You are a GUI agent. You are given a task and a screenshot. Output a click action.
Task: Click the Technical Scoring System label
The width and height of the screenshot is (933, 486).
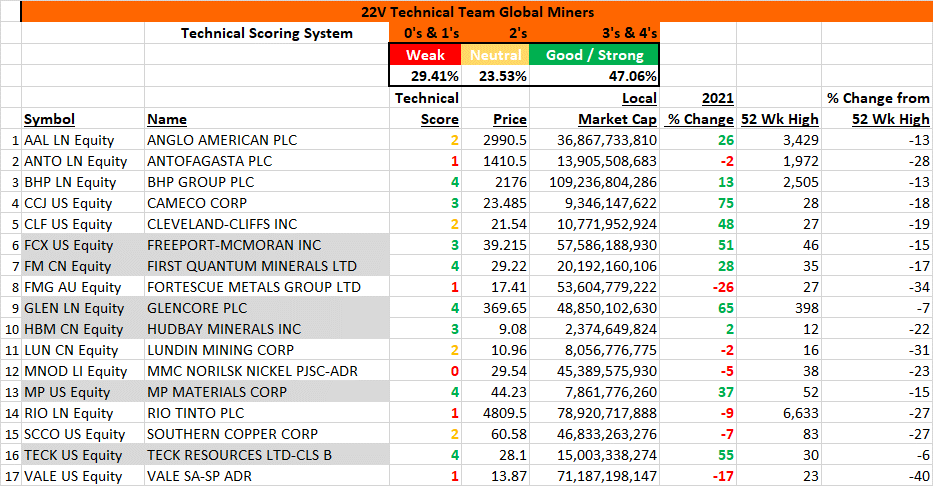[x=267, y=33]
